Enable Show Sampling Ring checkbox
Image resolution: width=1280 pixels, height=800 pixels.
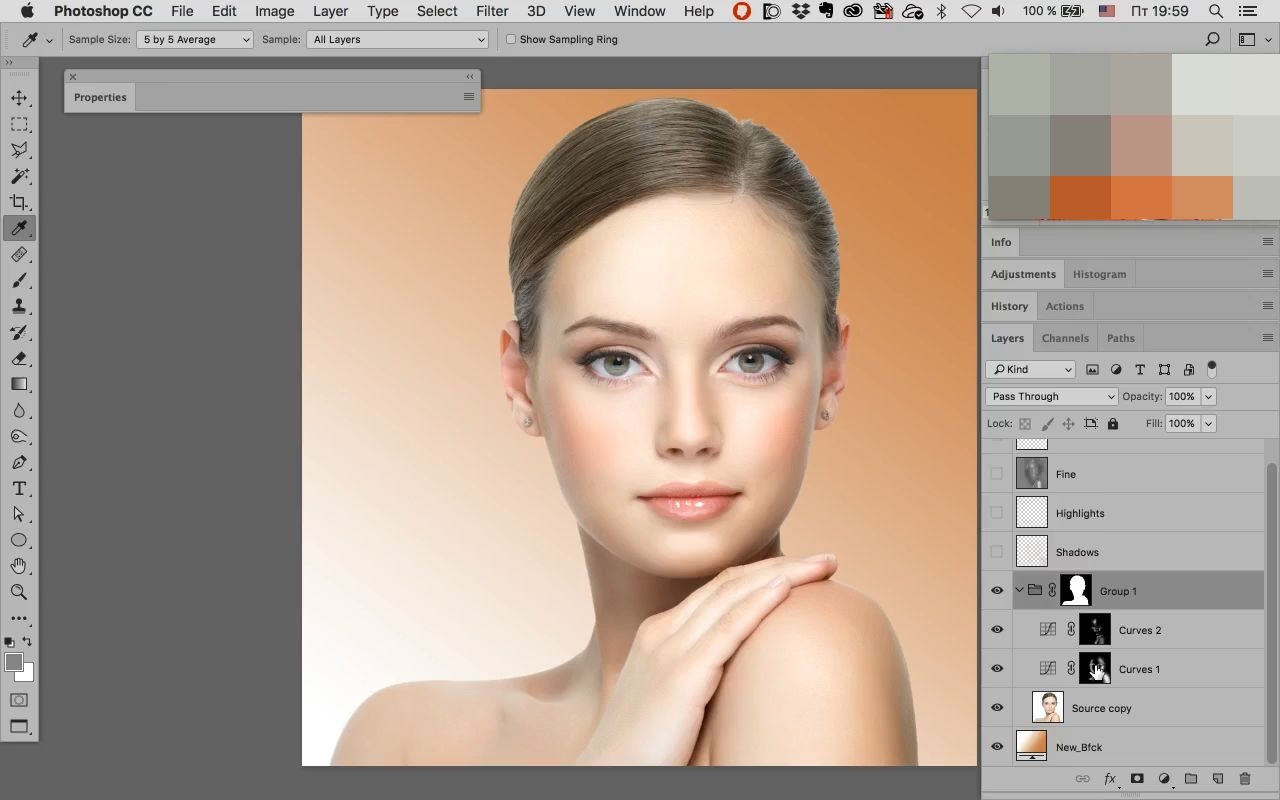coord(511,39)
